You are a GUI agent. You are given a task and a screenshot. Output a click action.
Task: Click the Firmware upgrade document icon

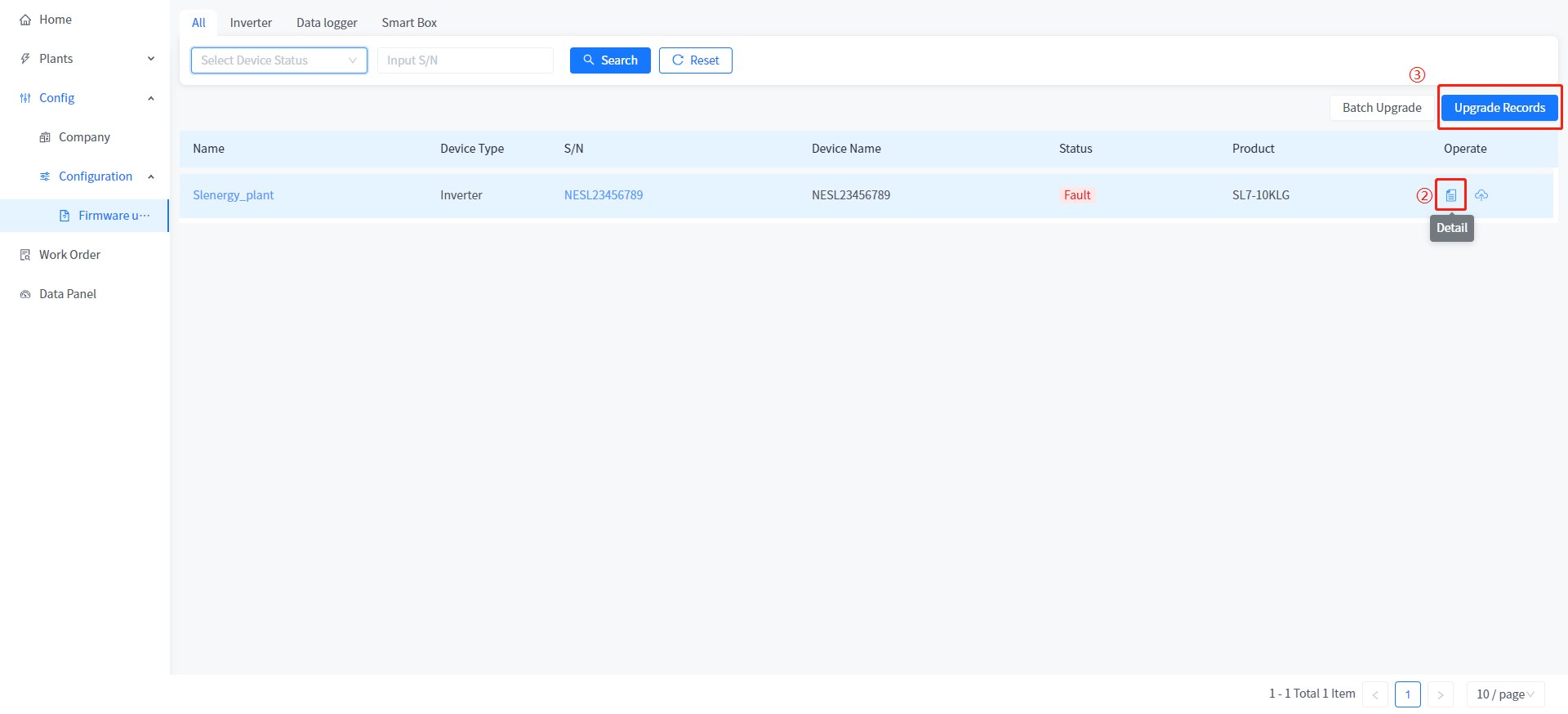[x=65, y=216]
